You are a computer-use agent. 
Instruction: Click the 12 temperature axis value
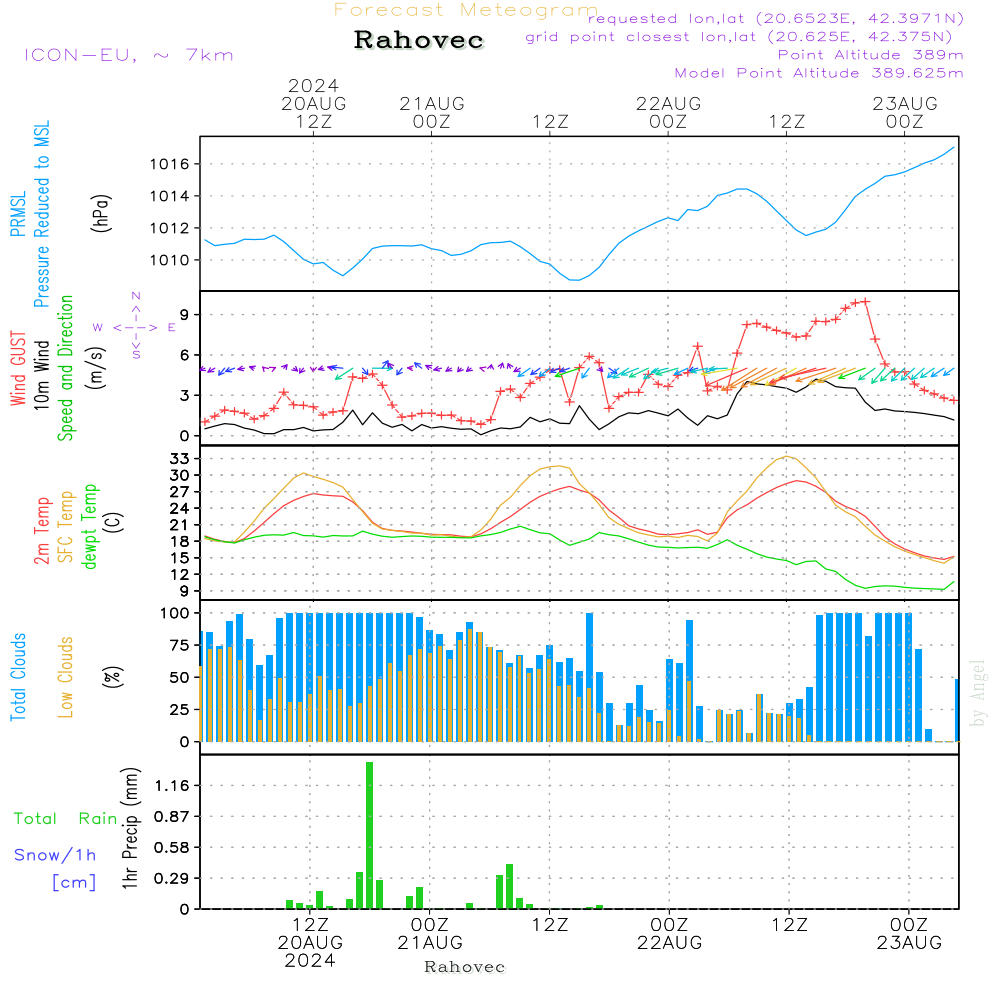[179, 575]
